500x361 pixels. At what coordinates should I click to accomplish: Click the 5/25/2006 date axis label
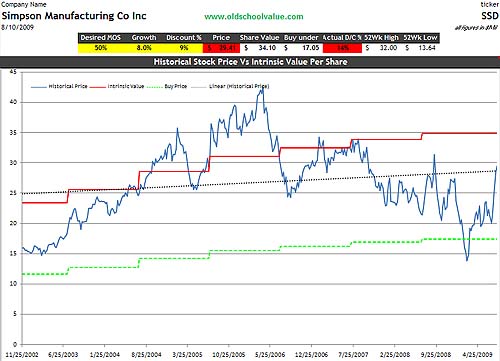click(x=270, y=354)
